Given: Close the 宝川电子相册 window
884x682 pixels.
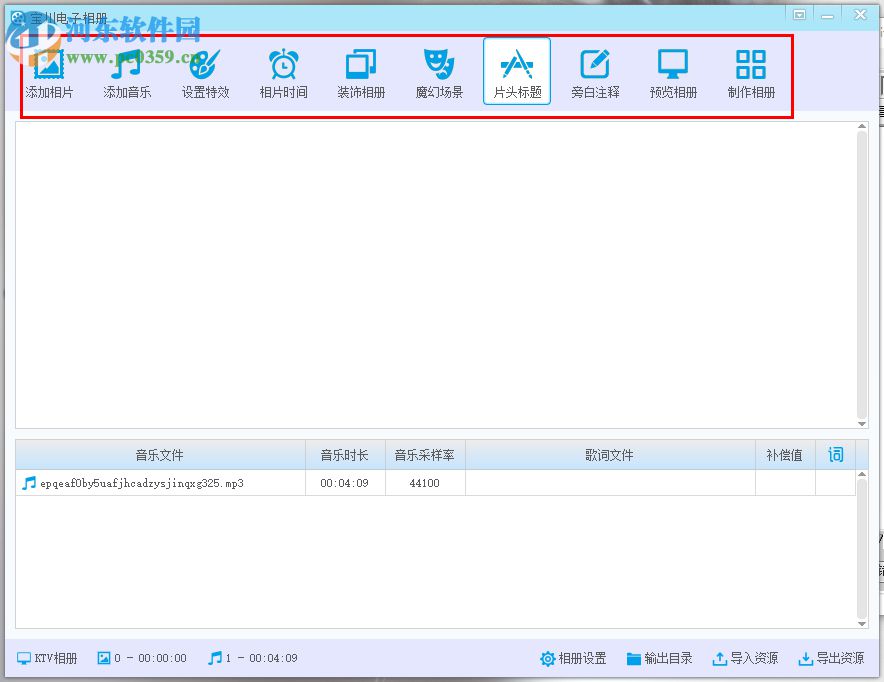Looking at the screenshot, I should coord(860,15).
